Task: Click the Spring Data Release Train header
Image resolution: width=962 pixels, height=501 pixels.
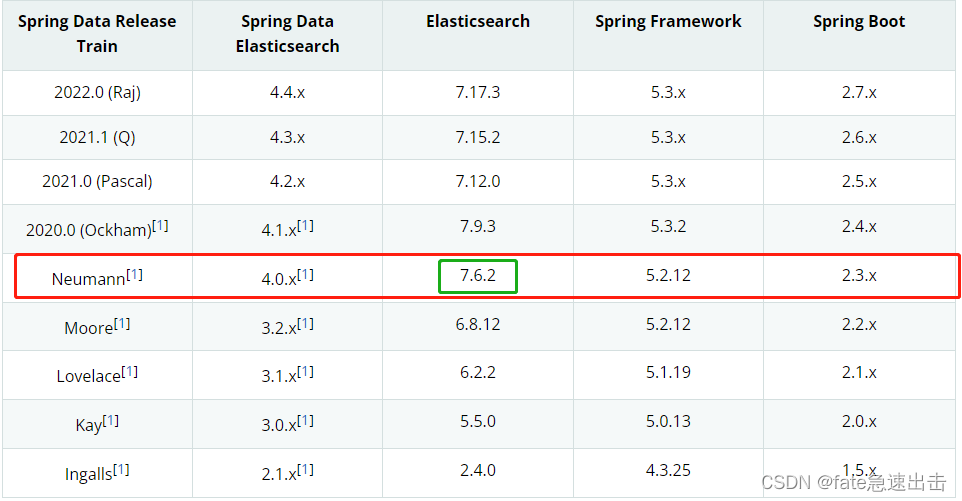Action: 97,34
